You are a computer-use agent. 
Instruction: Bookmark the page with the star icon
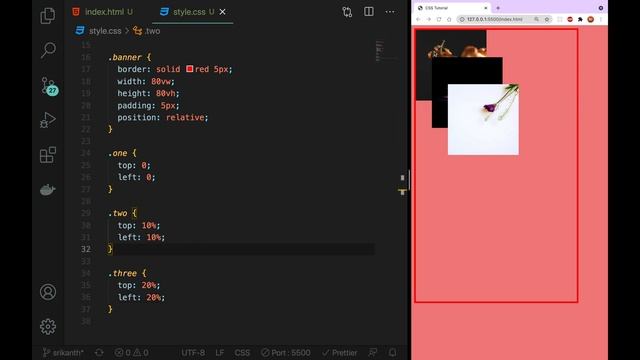[547, 19]
